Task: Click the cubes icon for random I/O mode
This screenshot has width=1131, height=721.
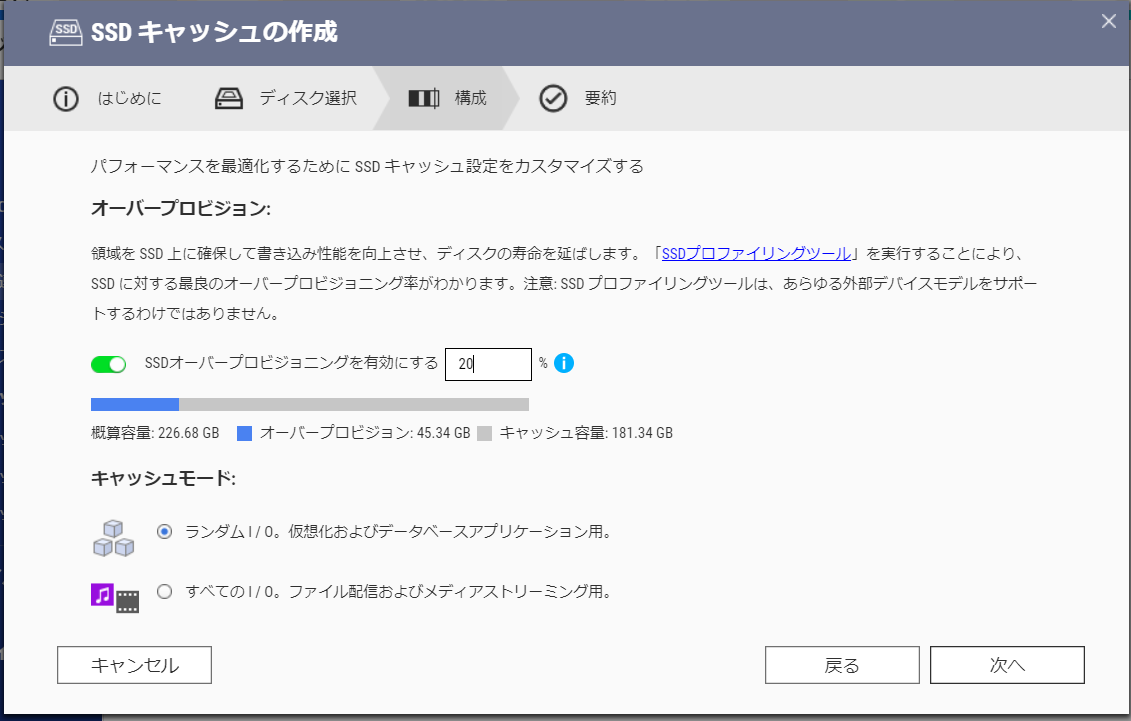Action: pyautogui.click(x=113, y=538)
